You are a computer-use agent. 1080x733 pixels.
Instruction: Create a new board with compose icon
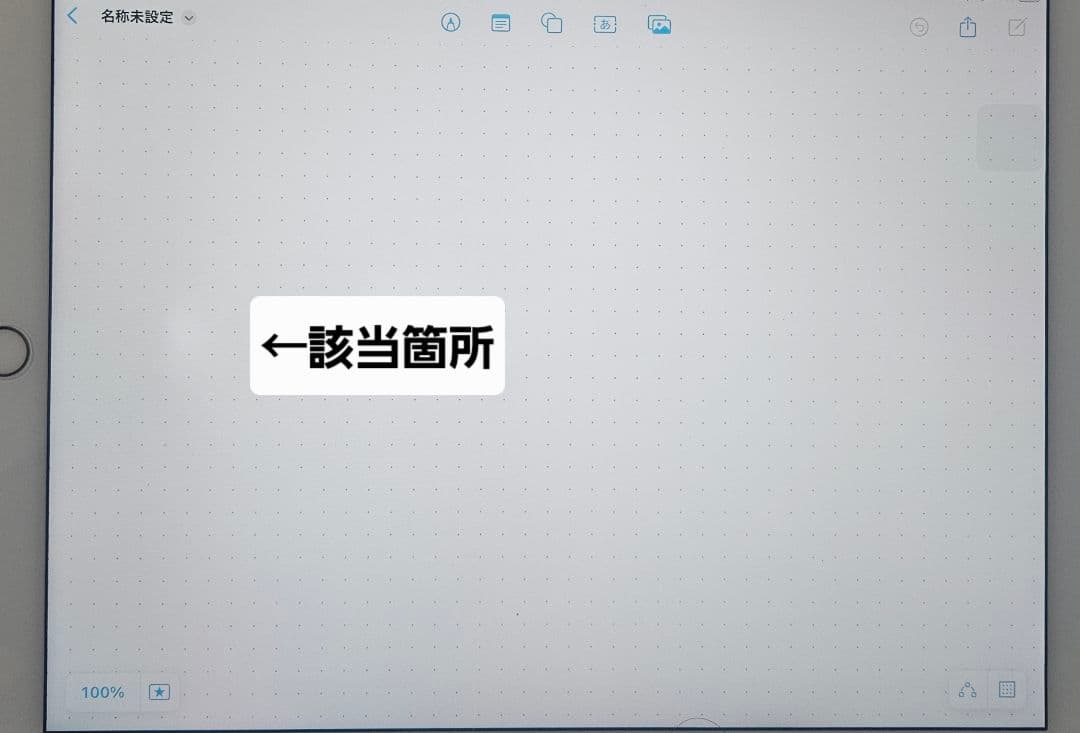[1017, 27]
